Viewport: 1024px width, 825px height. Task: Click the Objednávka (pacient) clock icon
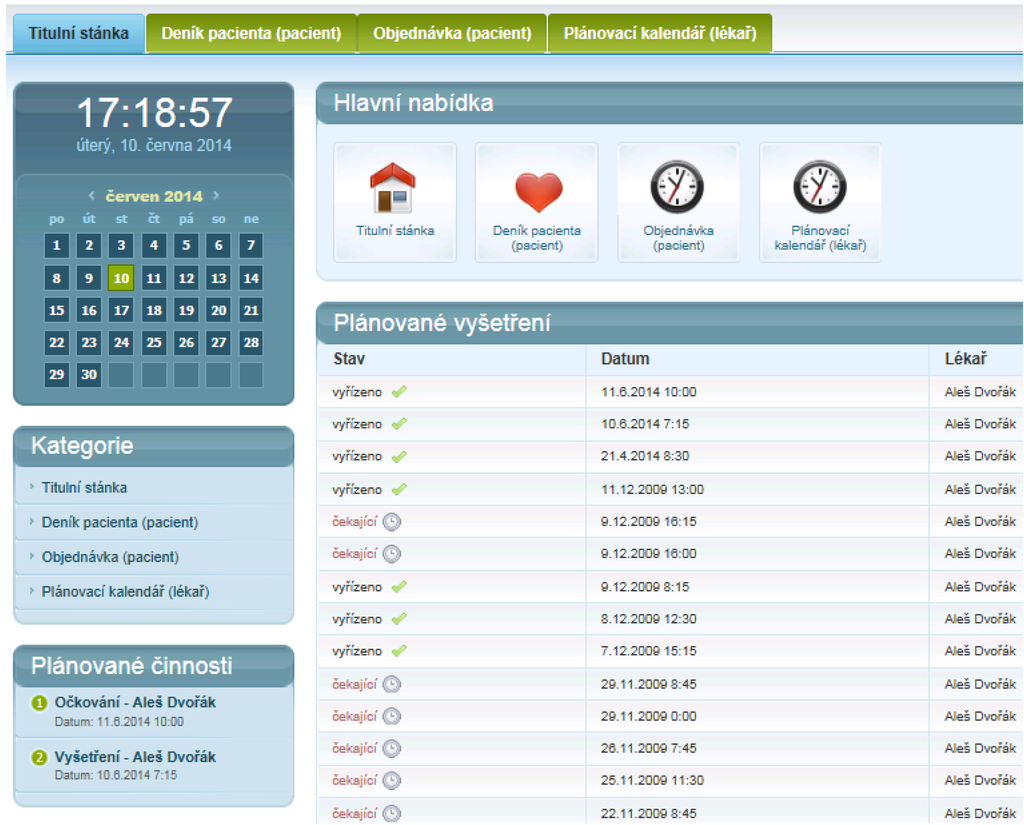678,187
